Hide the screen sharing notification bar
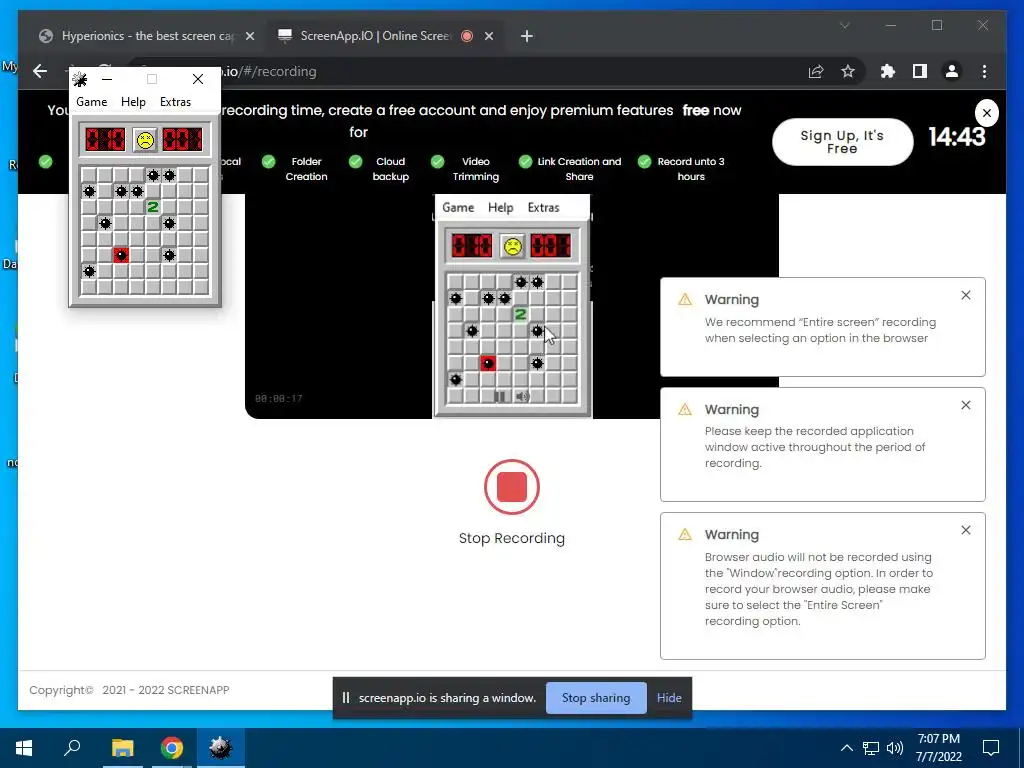 tap(669, 698)
